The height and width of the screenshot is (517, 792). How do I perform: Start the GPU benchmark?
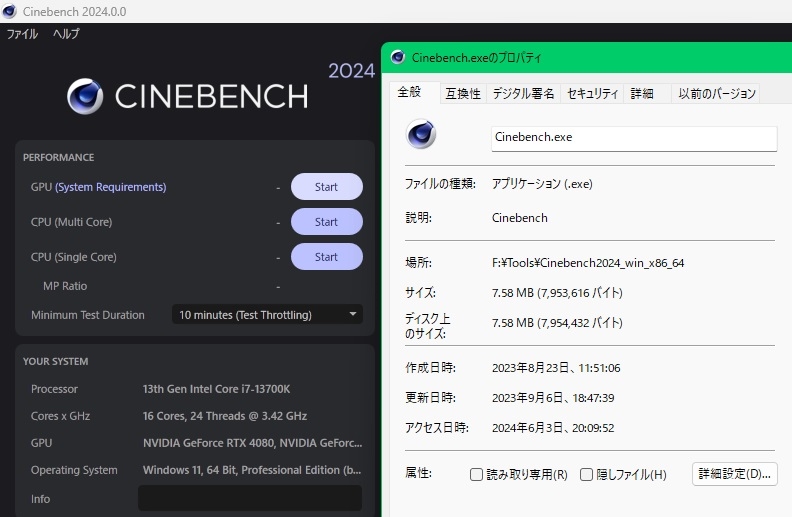tap(326, 187)
